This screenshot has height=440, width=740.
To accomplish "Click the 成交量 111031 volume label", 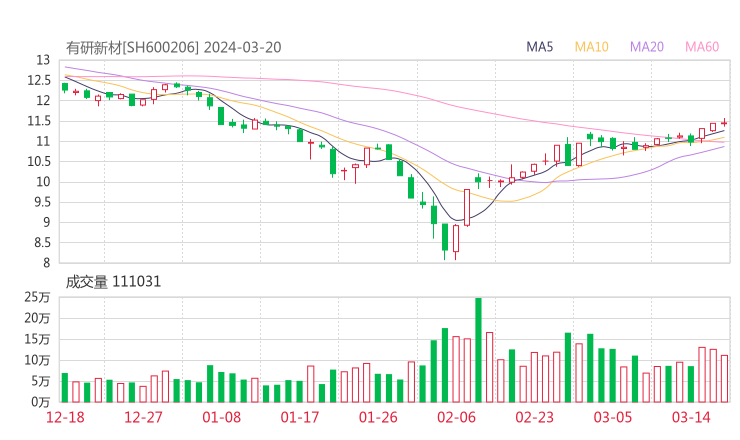I will pos(113,282).
